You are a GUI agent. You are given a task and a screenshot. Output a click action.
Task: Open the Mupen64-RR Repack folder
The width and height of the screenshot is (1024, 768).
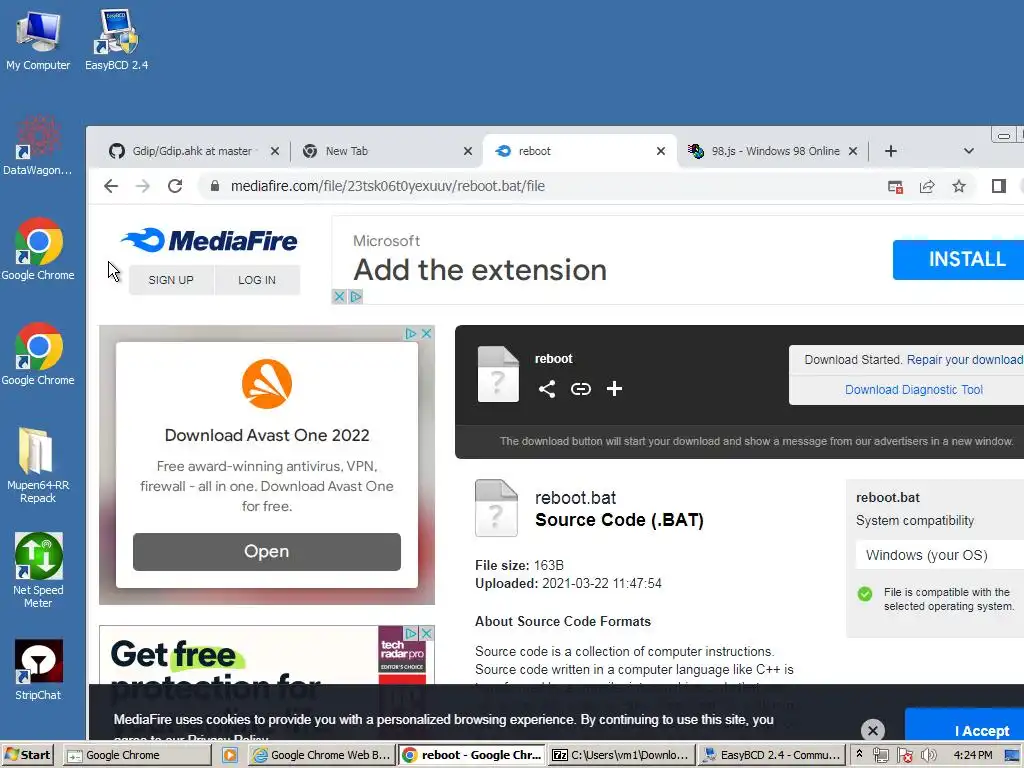38,465
